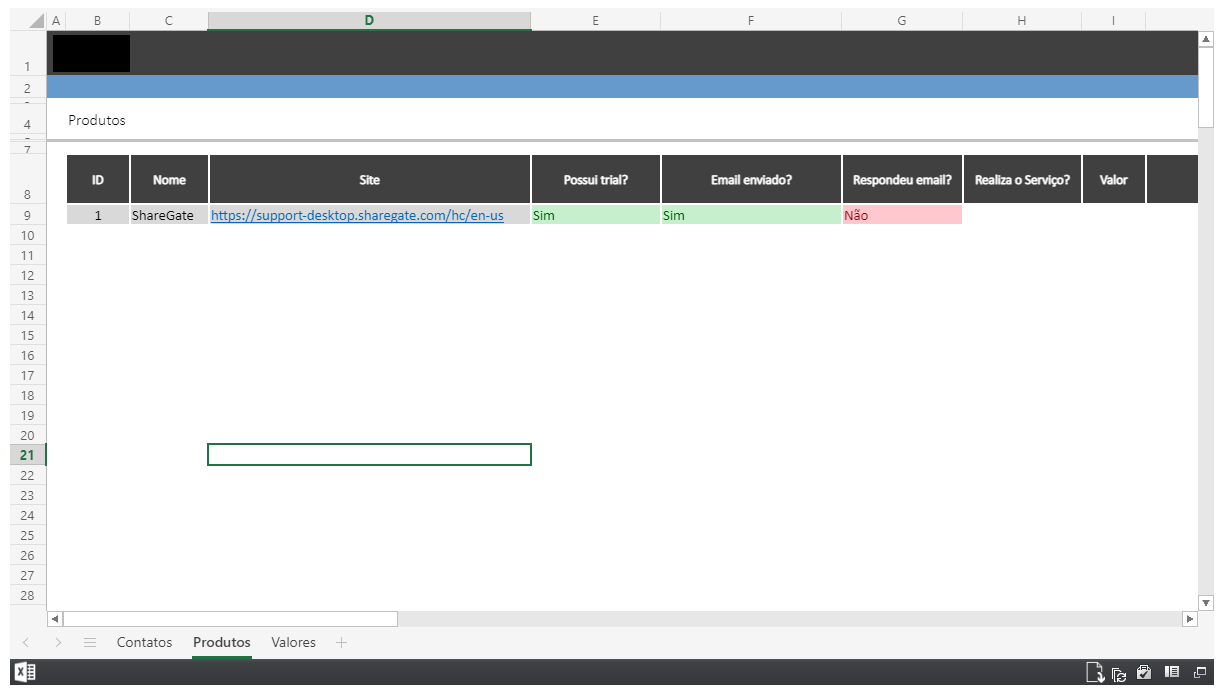Click the horizontal scrollbar thumb
The height and width of the screenshot is (692, 1226).
pyautogui.click(x=230, y=619)
